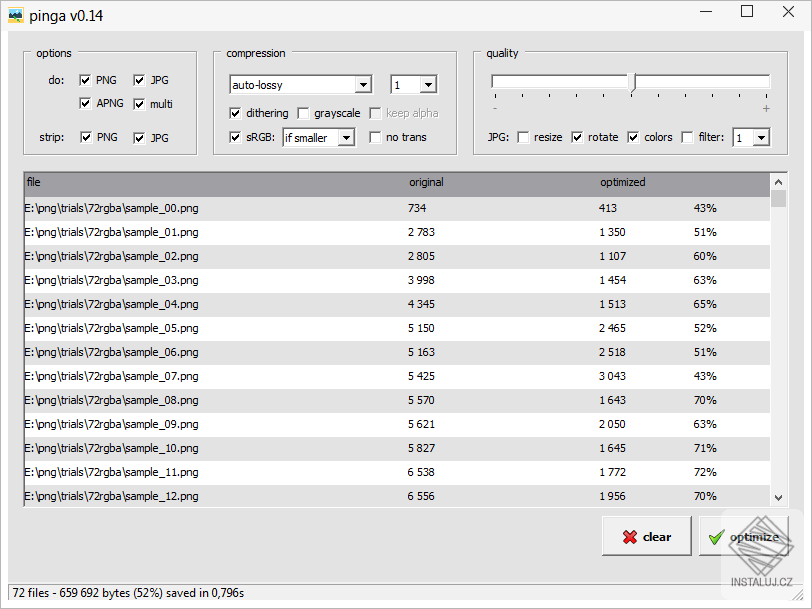The width and height of the screenshot is (812, 609).
Task: Enable JPG resize checkbox
Action: (x=524, y=137)
